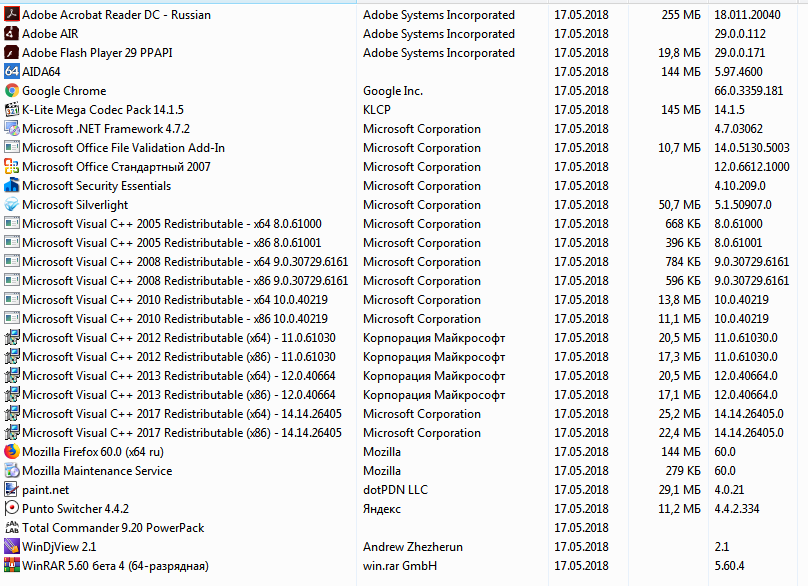Select Microsoft Office Стандартный 2007 name

click(x=116, y=166)
